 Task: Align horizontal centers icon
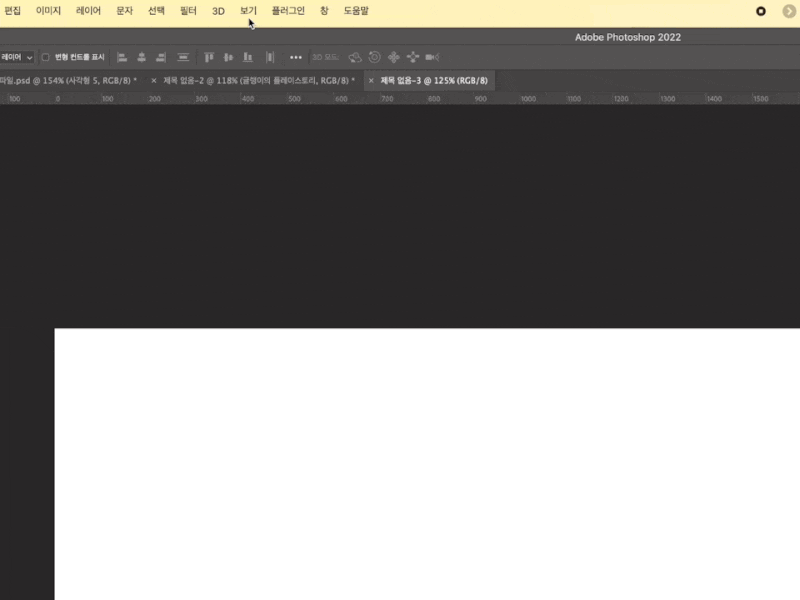141,57
